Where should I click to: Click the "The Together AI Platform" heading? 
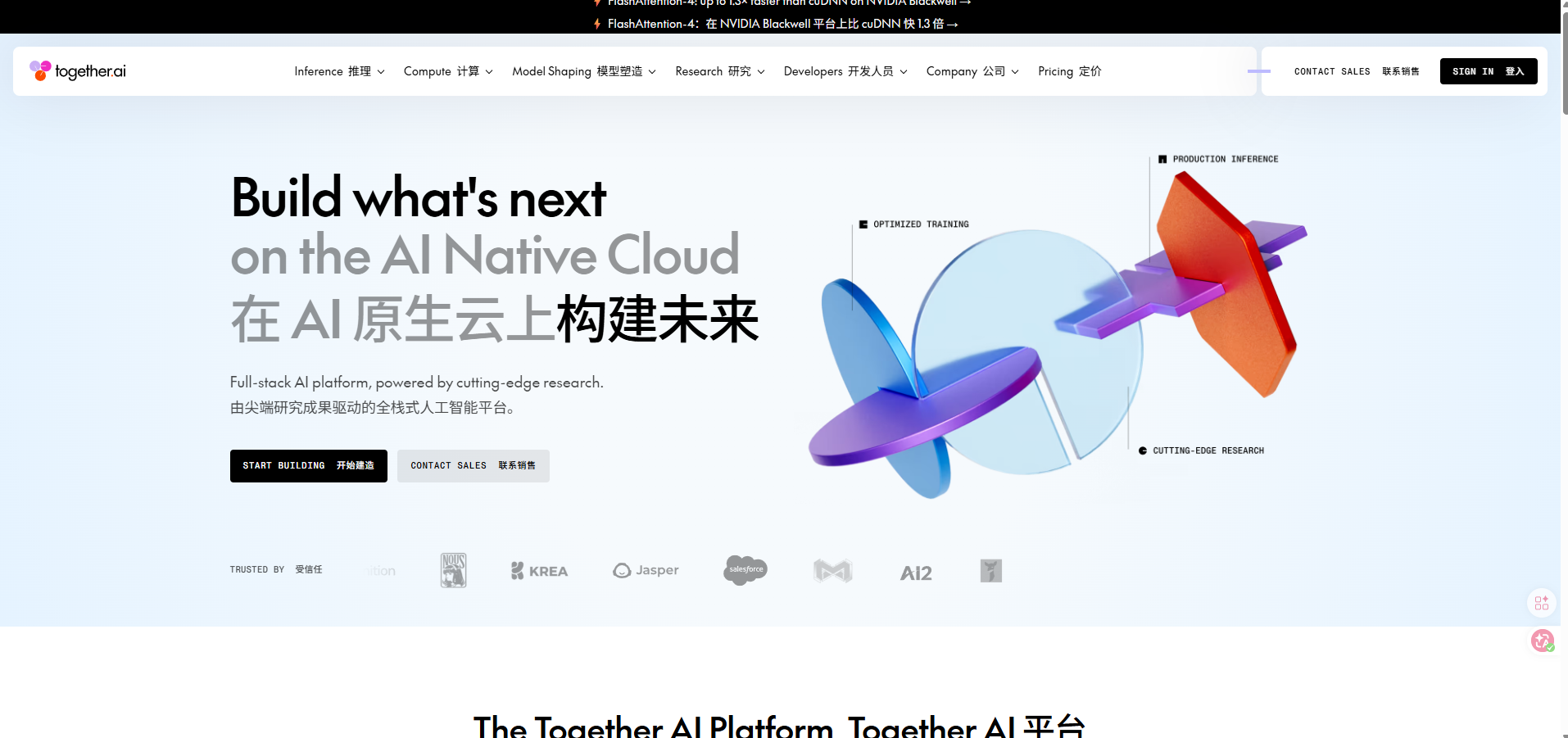[x=653, y=727]
